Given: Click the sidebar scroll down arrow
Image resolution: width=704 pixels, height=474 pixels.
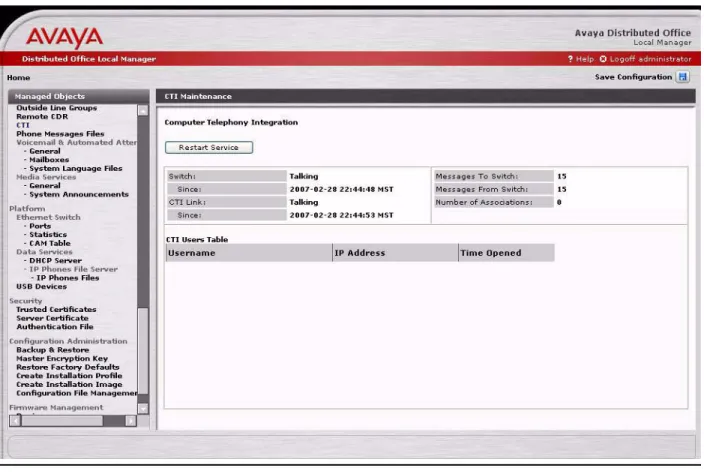Looking at the screenshot, I should [x=143, y=408].
